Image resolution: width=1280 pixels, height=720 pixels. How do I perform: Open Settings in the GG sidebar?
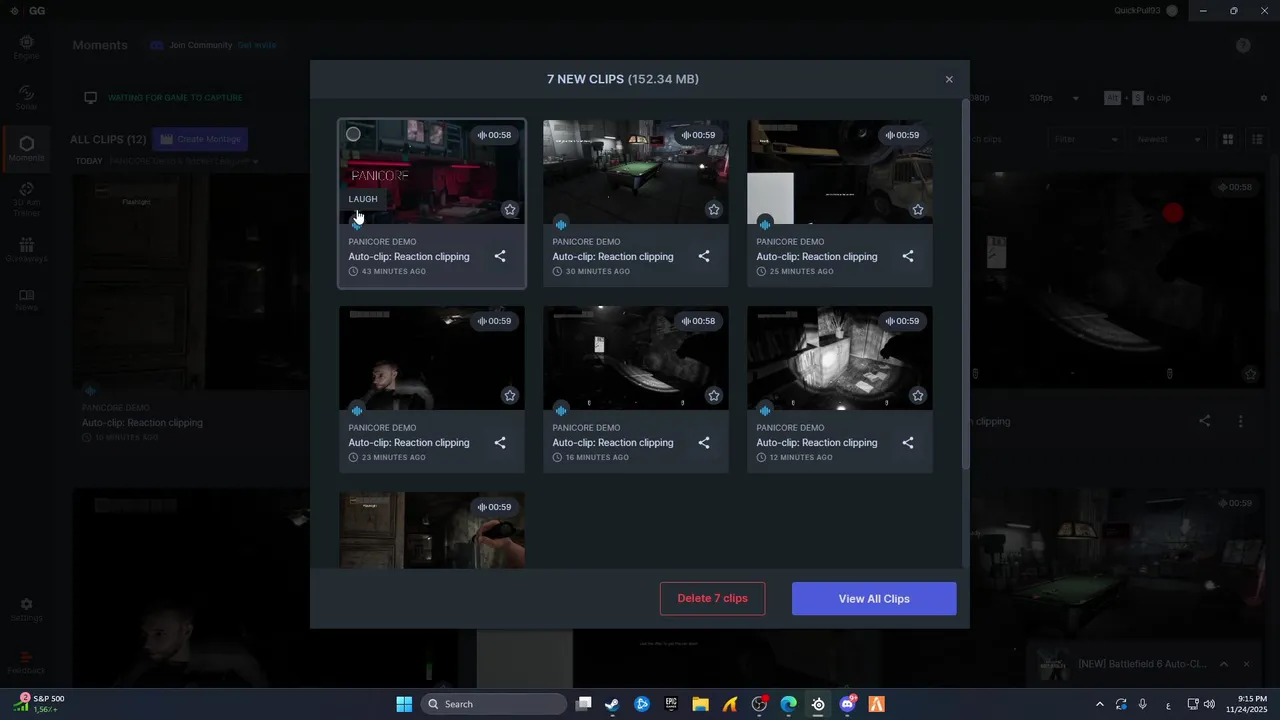click(x=27, y=610)
